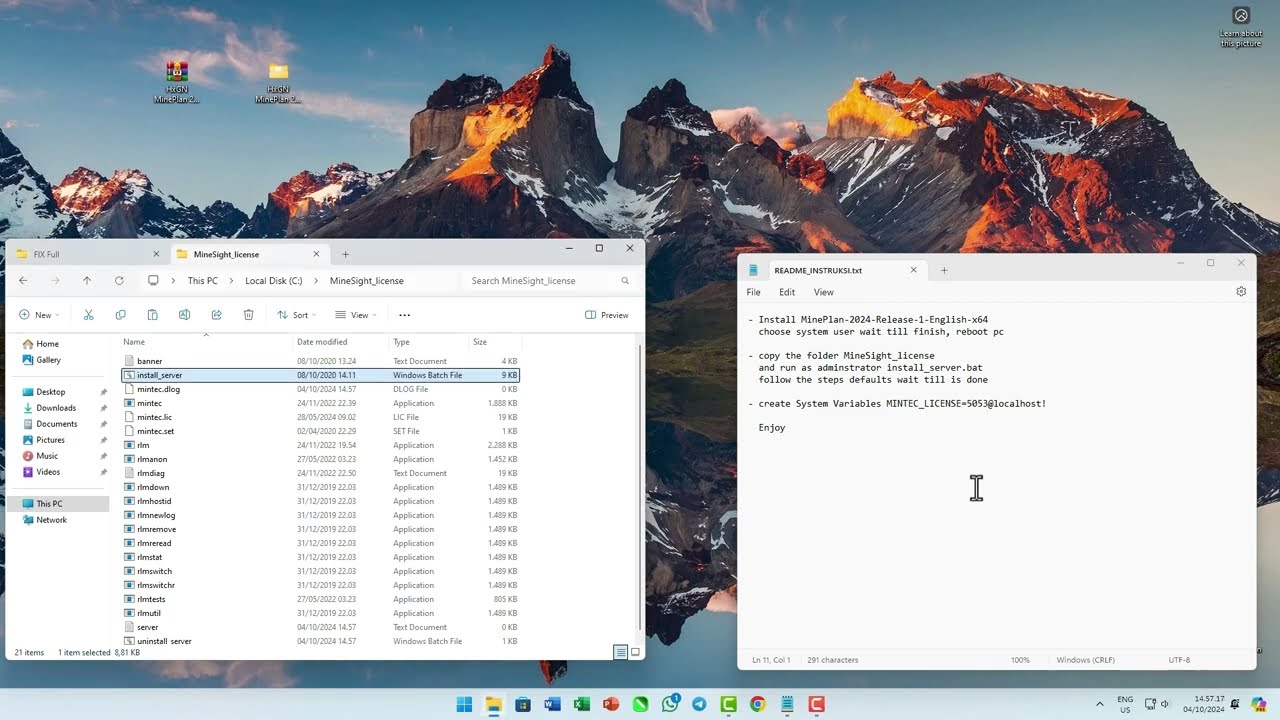Switch to the FIX Full Explorer tab
Viewport: 1280px width, 720px height.
pyautogui.click(x=88, y=254)
